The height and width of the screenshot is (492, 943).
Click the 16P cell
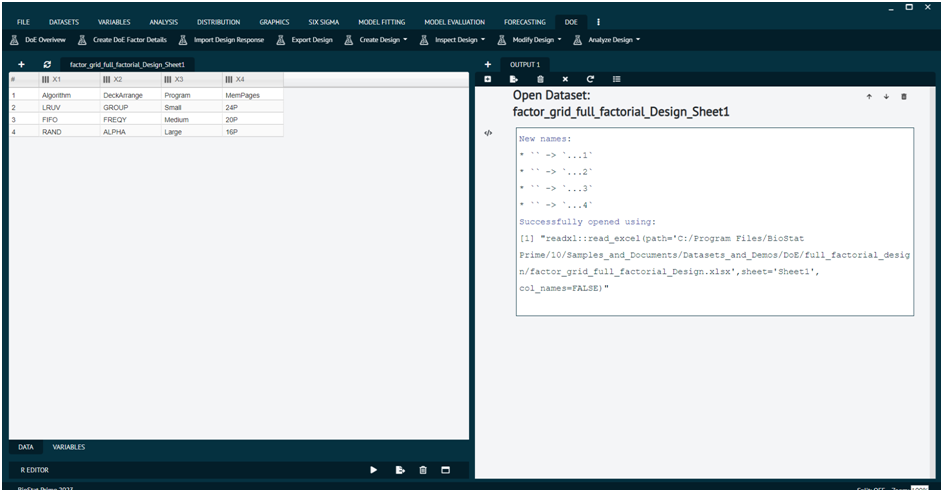[253, 132]
